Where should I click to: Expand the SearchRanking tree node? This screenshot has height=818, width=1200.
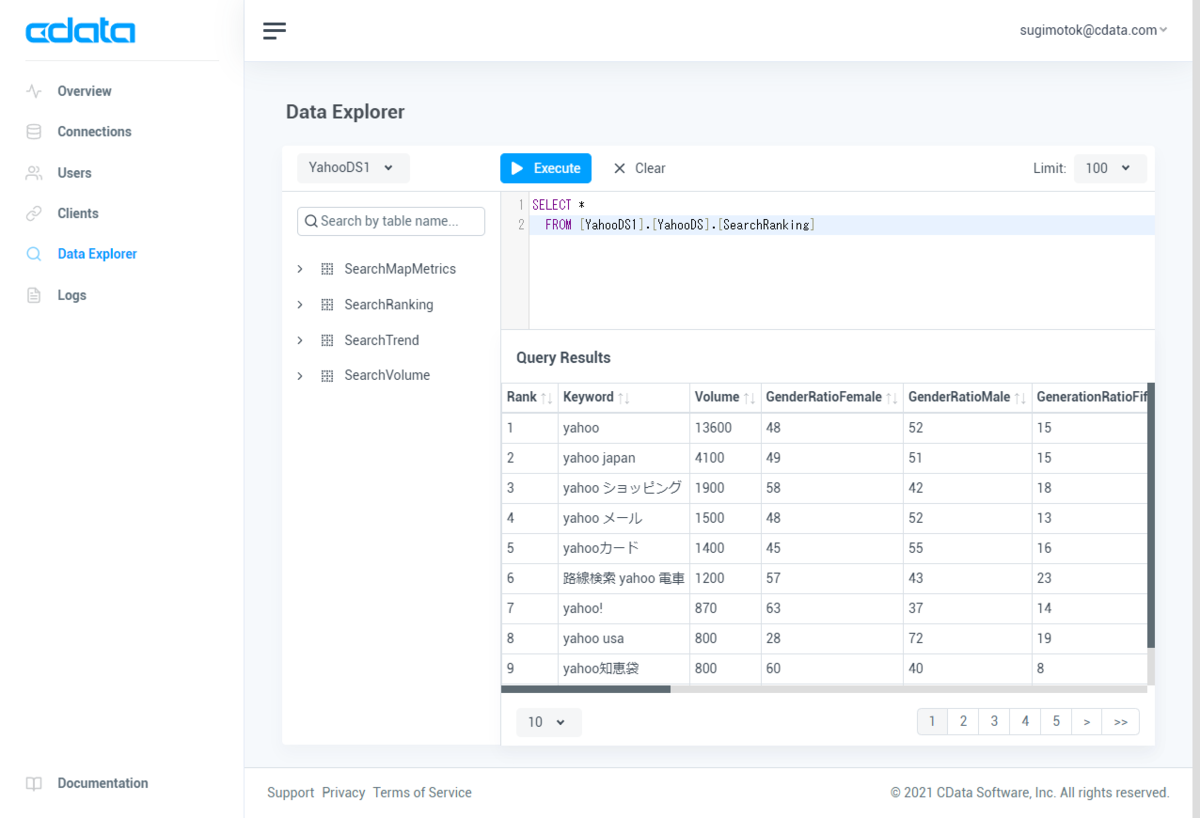click(300, 305)
